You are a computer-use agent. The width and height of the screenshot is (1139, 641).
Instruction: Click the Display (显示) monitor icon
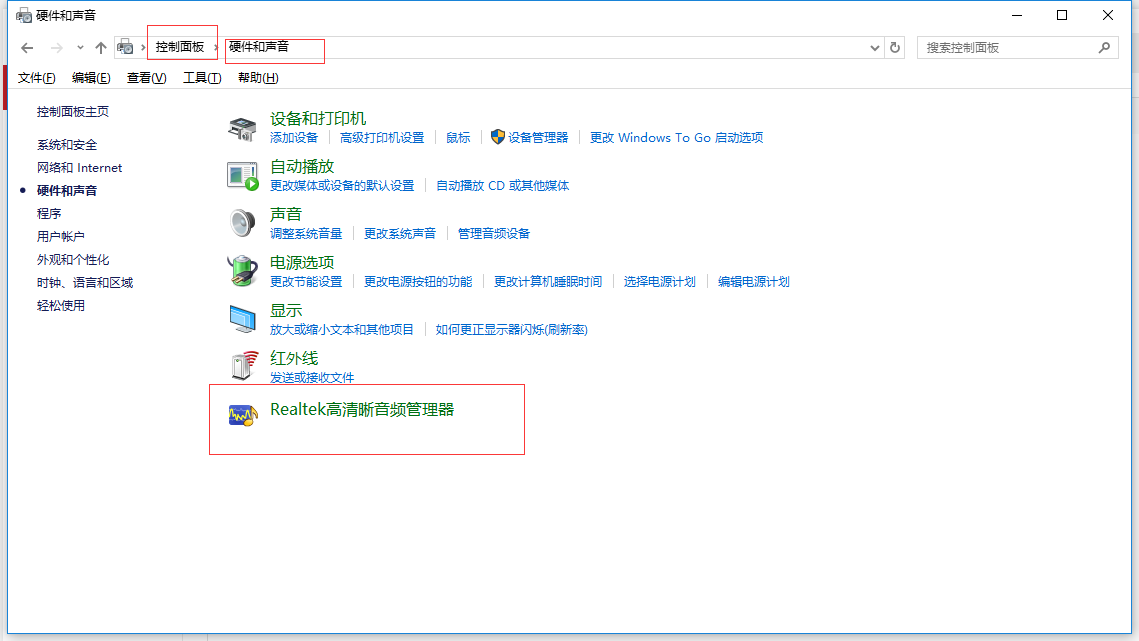(242, 319)
